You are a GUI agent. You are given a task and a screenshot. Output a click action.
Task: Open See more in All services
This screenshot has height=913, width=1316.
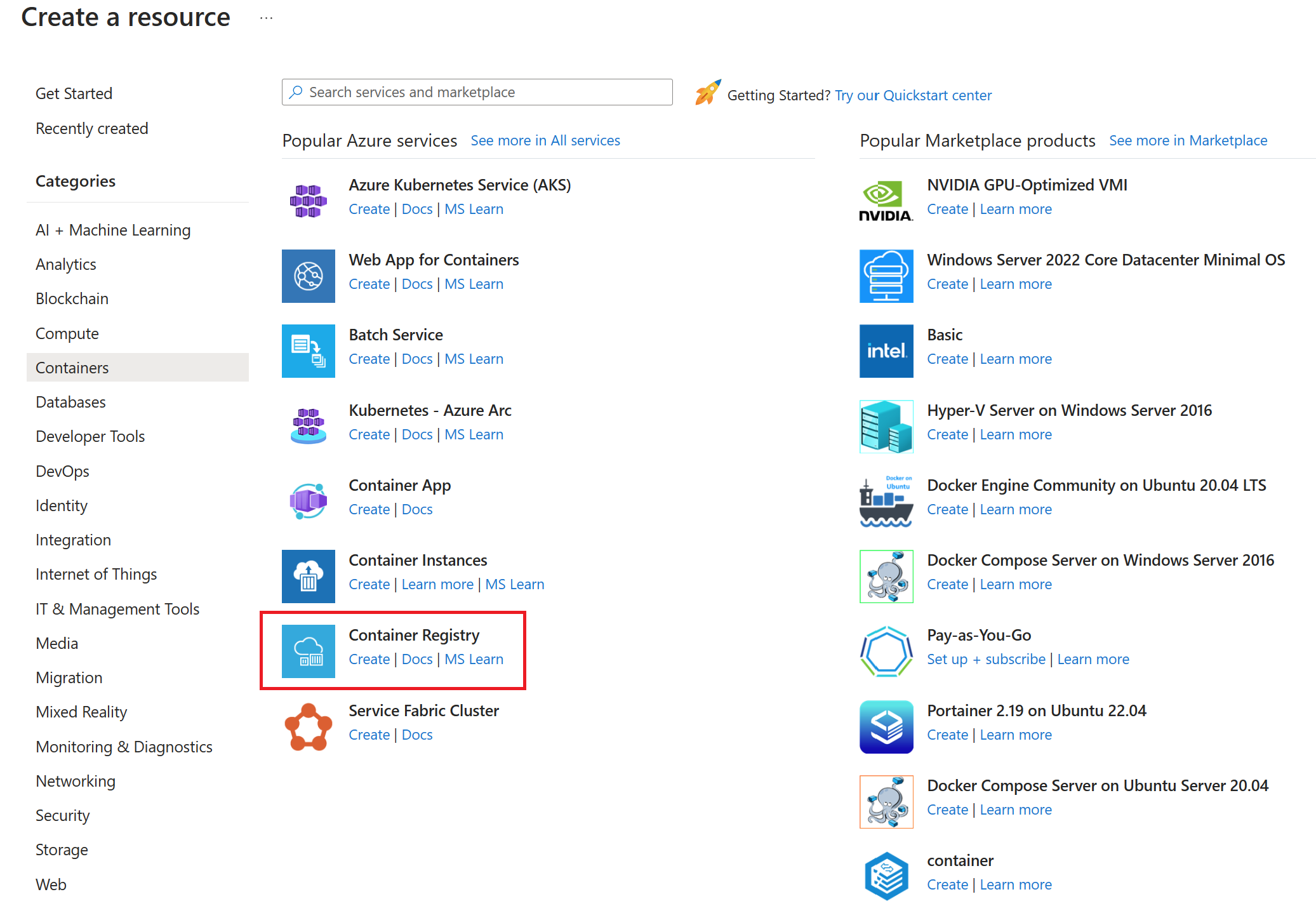[x=545, y=140]
